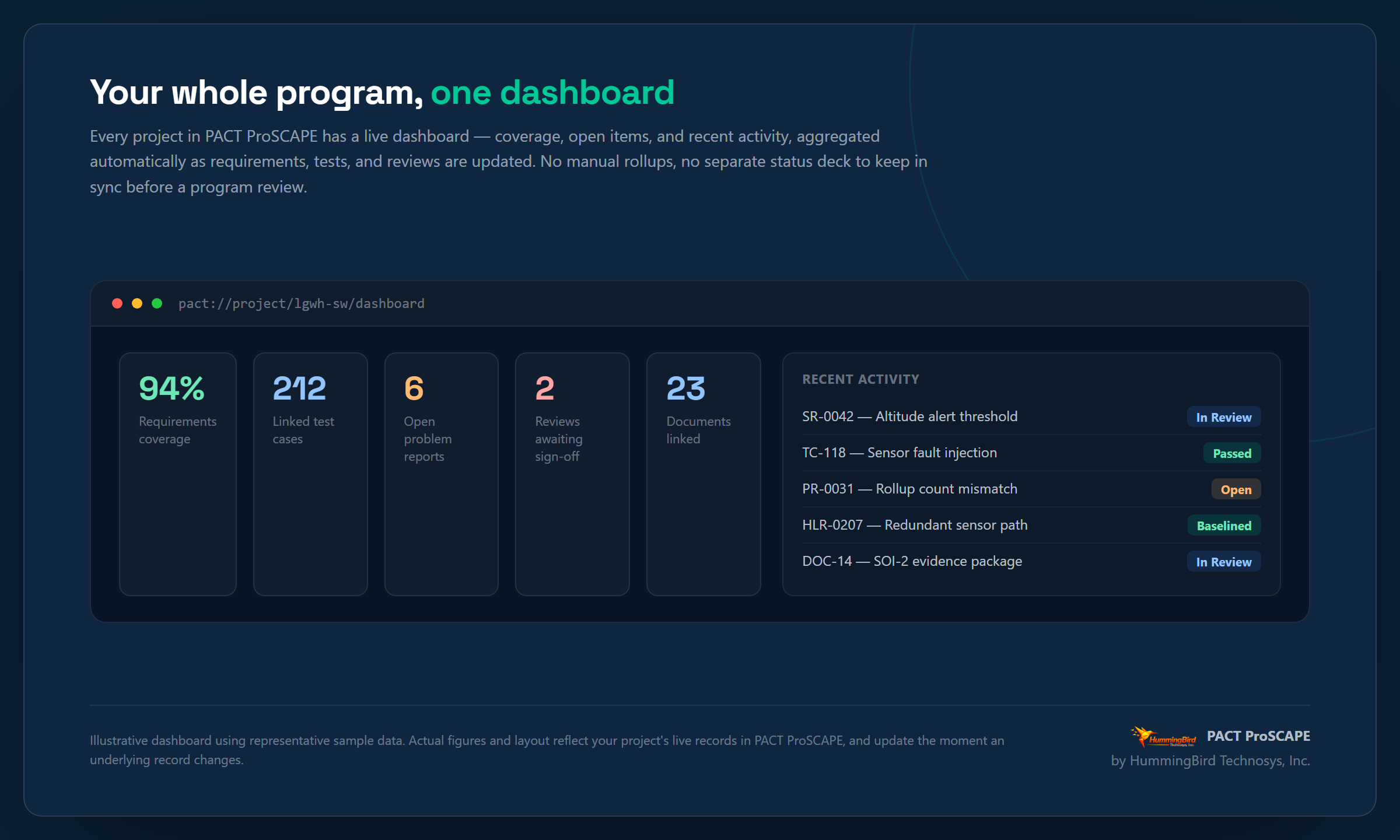This screenshot has height=840, width=1400.
Task: Click the Baselined badge for HLR-0207
Action: point(1224,526)
